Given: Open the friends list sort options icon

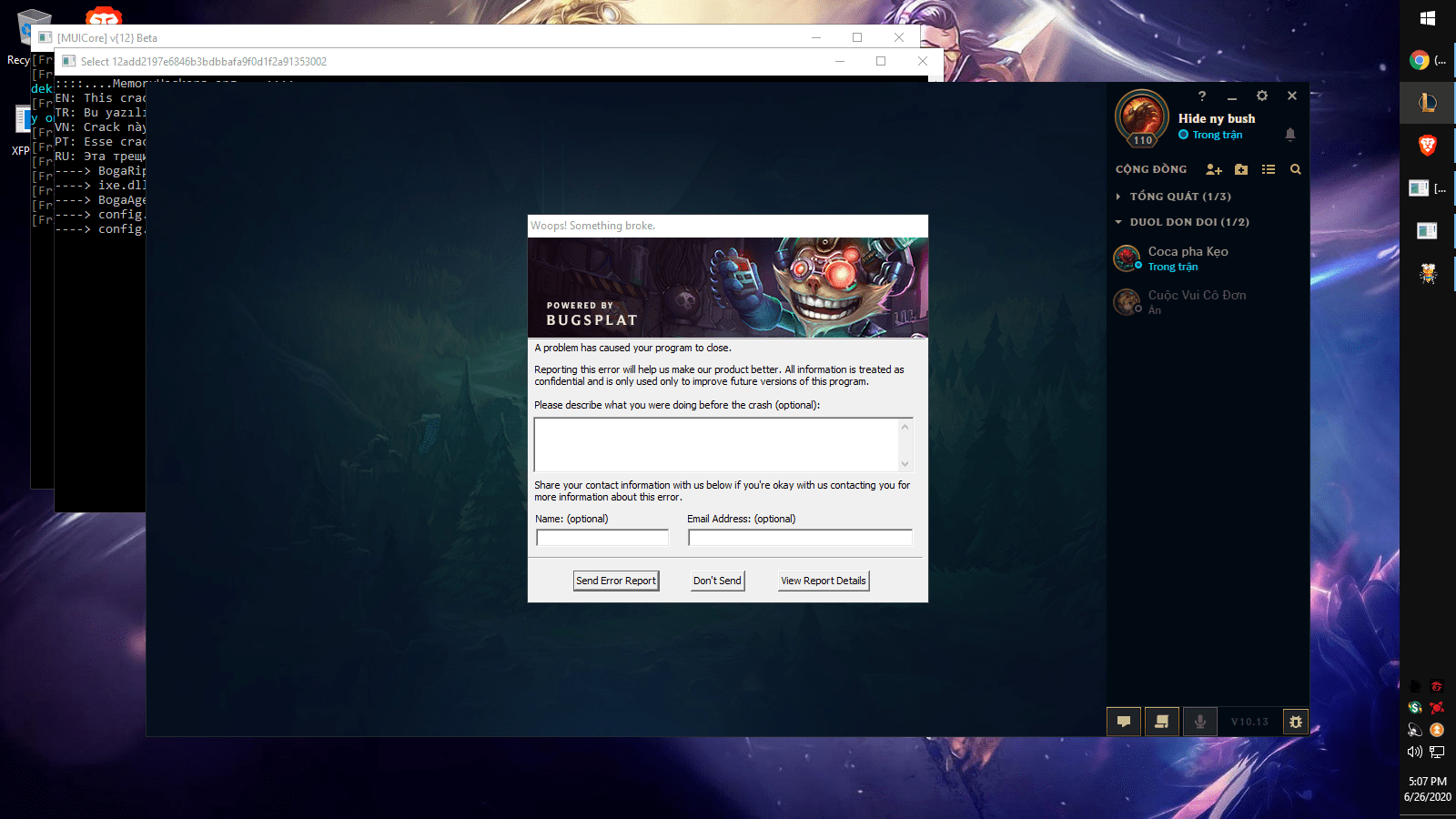Looking at the screenshot, I should pos(1269,169).
